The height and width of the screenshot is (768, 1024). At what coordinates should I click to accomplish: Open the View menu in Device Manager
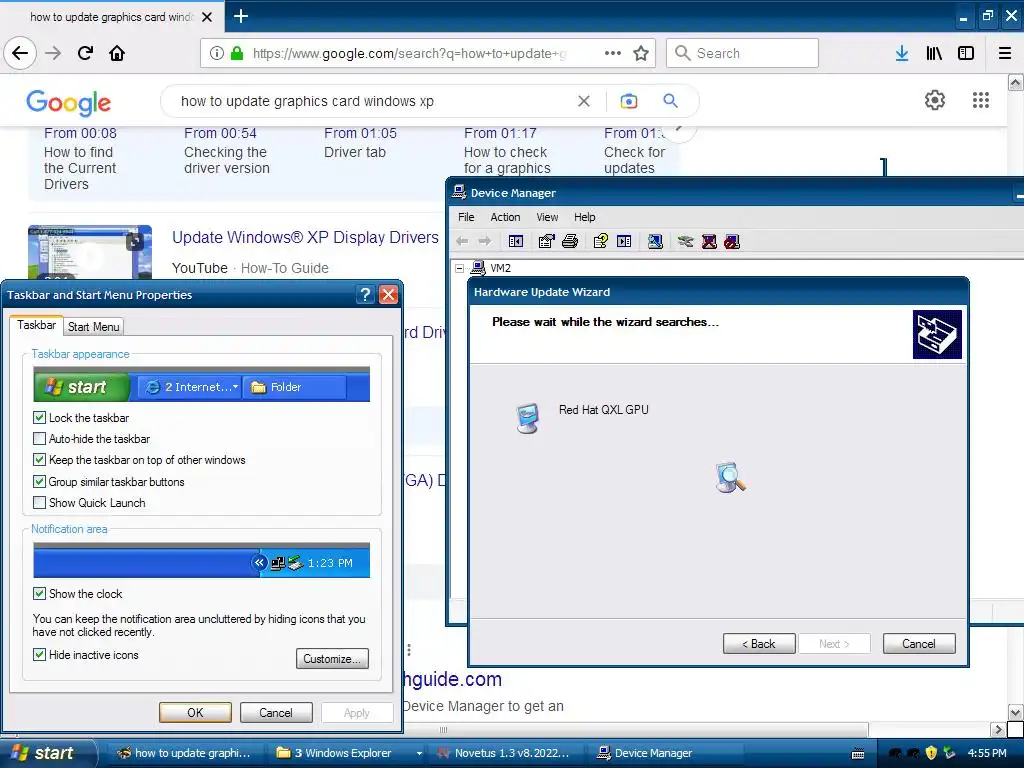(x=547, y=217)
